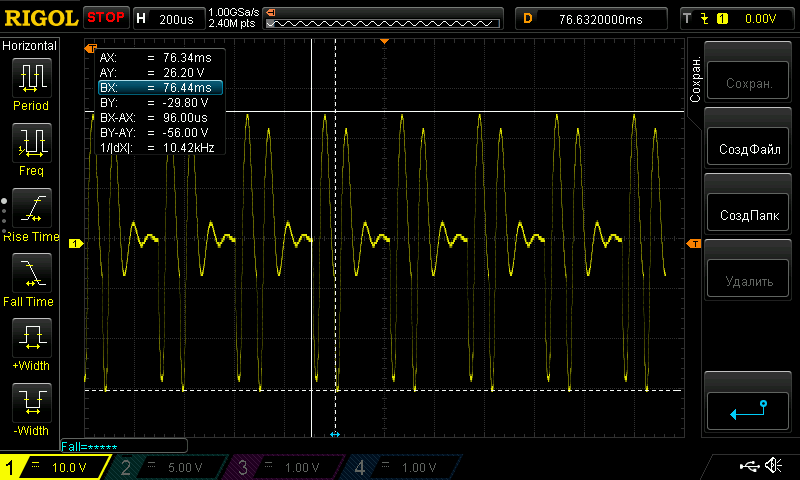The image size is (800, 480).
Task: Click the STOP run status indicator
Action: pos(106,18)
